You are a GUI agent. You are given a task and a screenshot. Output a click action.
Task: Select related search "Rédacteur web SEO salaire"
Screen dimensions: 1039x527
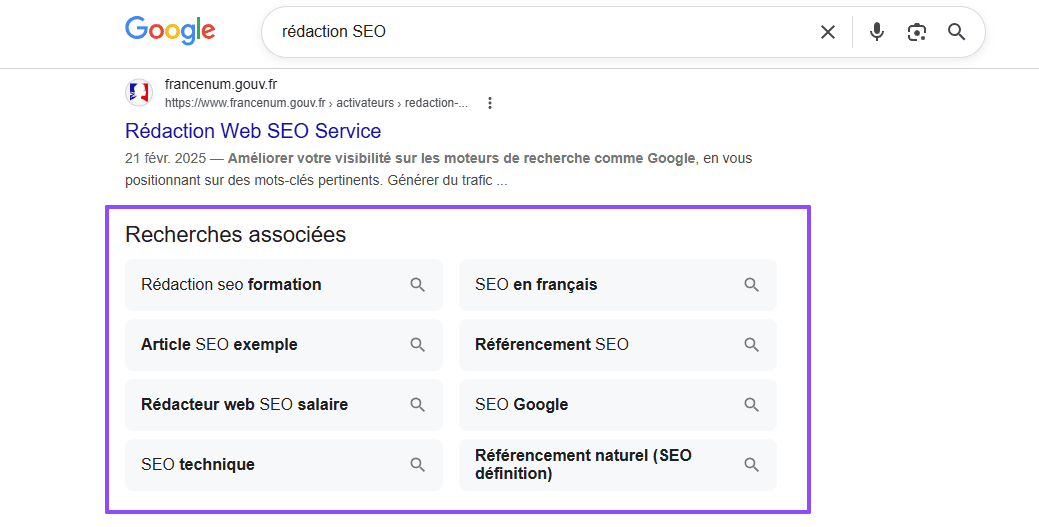[x=284, y=404]
